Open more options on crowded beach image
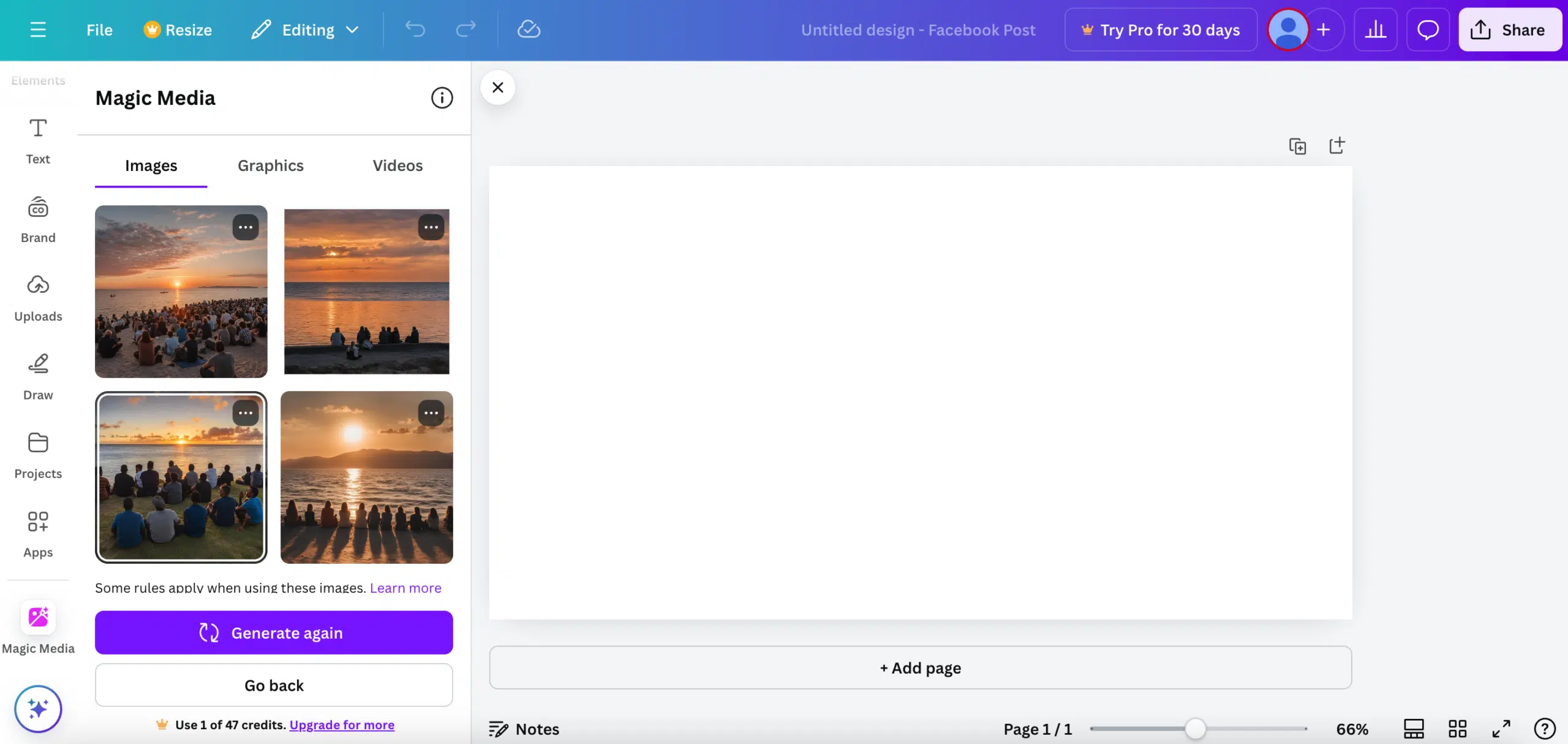Image resolution: width=1568 pixels, height=744 pixels. coord(245,227)
